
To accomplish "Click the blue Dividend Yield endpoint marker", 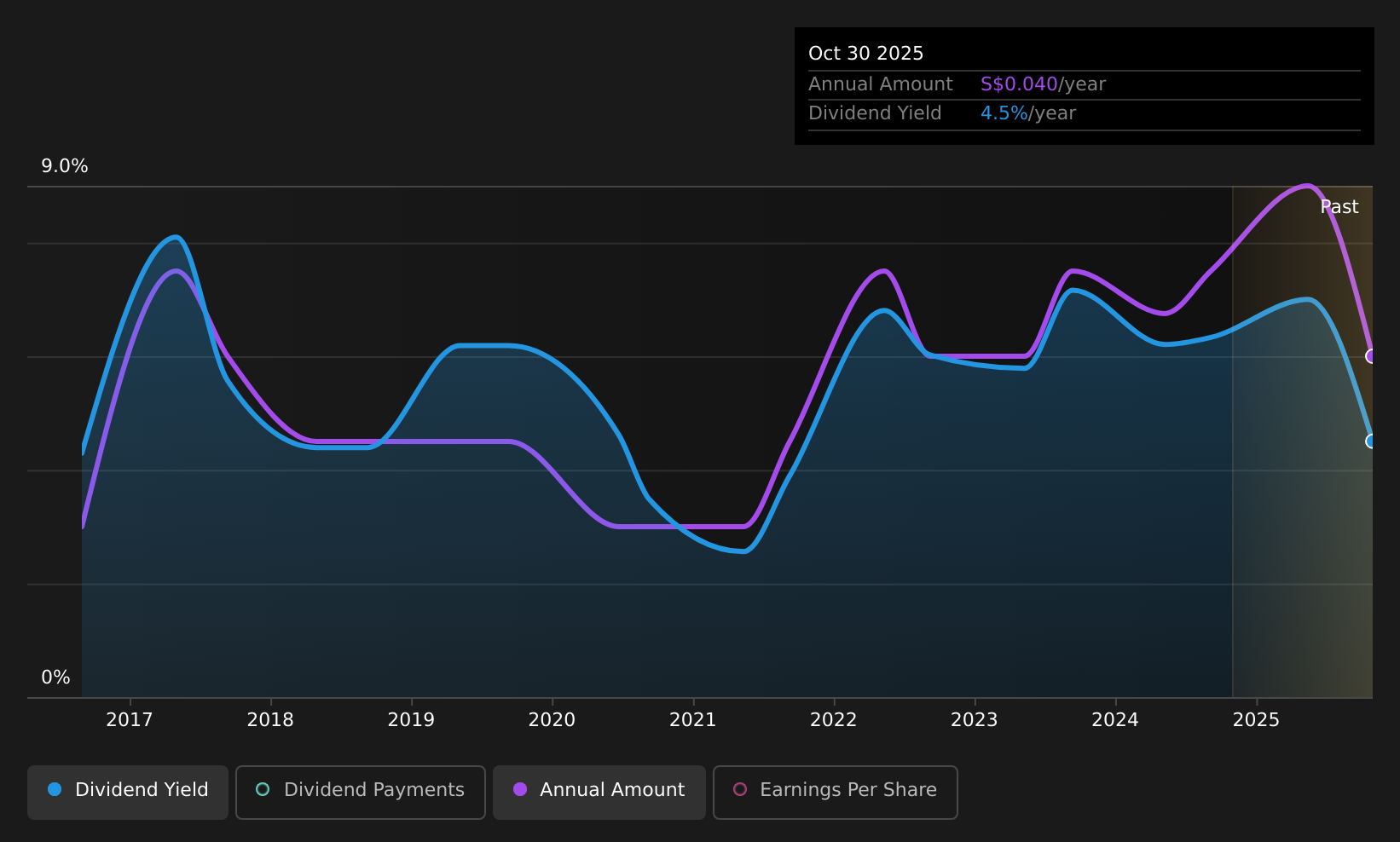I will tap(1371, 441).
